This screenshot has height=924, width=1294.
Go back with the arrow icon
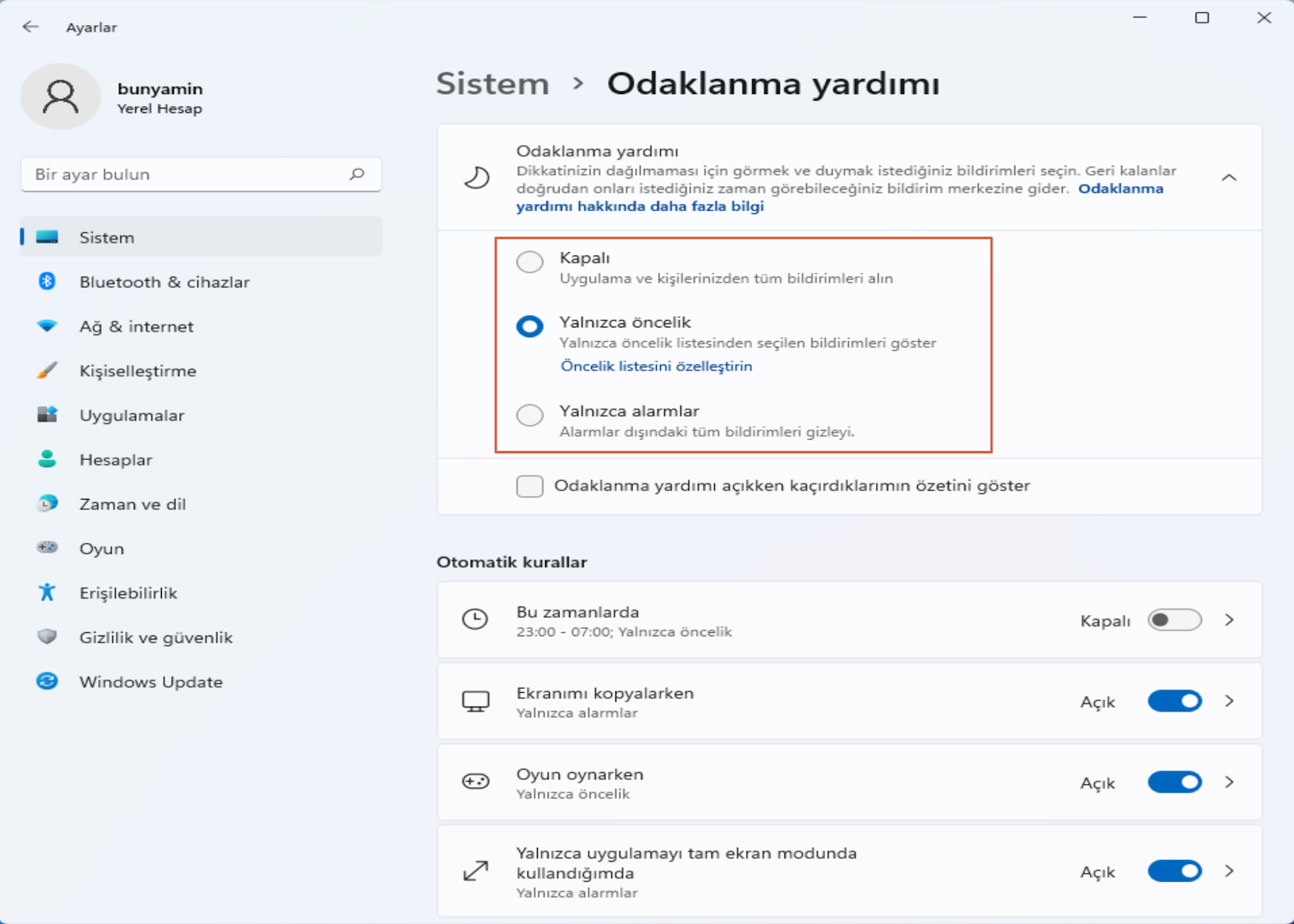(31, 27)
